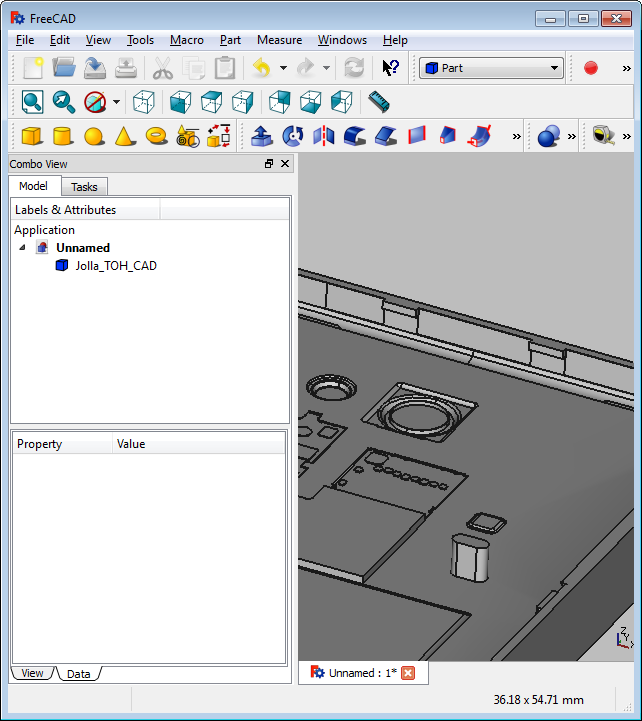Expand hidden Boolean toolbar chevron

pyautogui.click(x=571, y=136)
